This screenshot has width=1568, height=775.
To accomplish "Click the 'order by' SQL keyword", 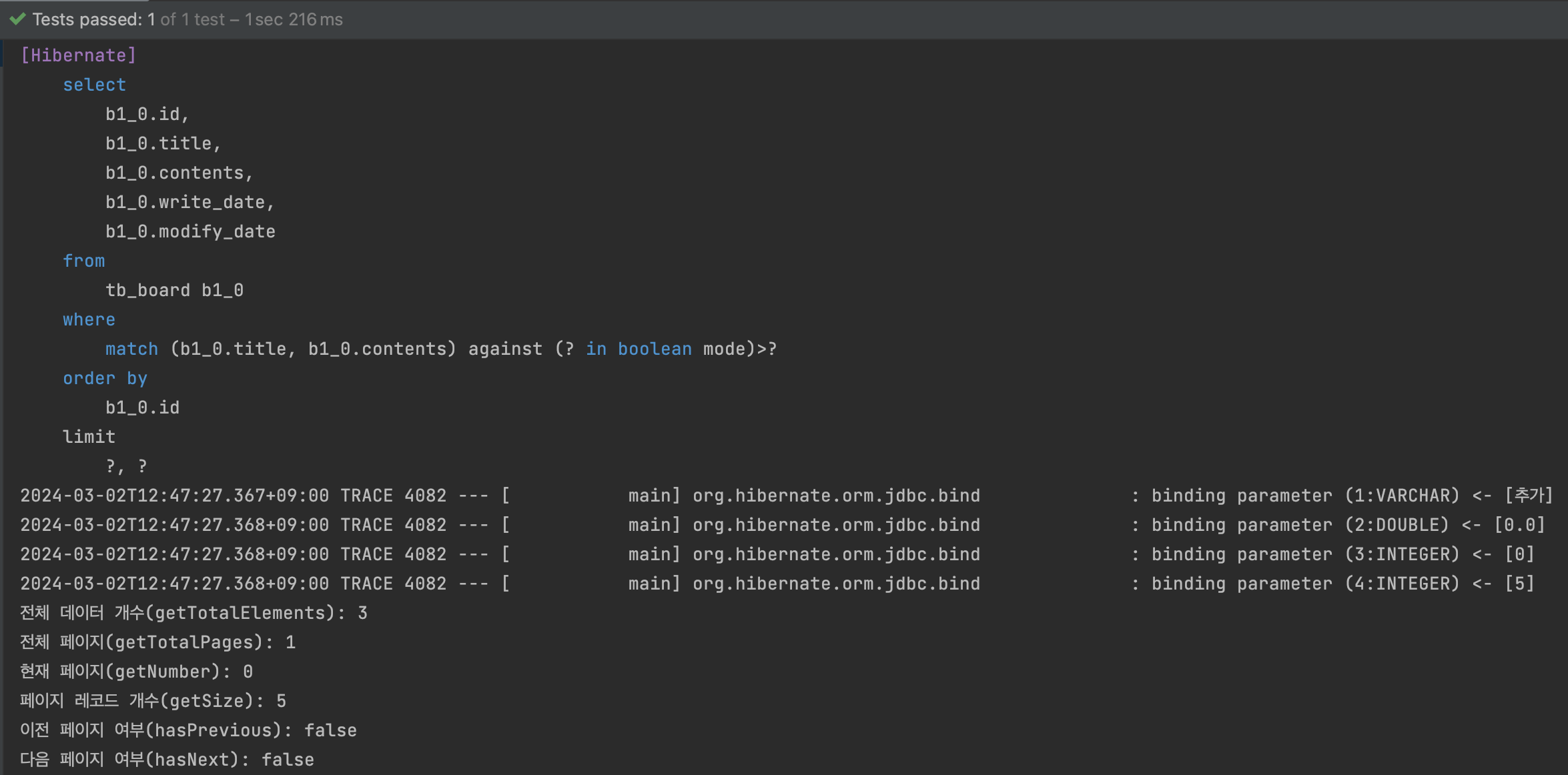I will [105, 378].
